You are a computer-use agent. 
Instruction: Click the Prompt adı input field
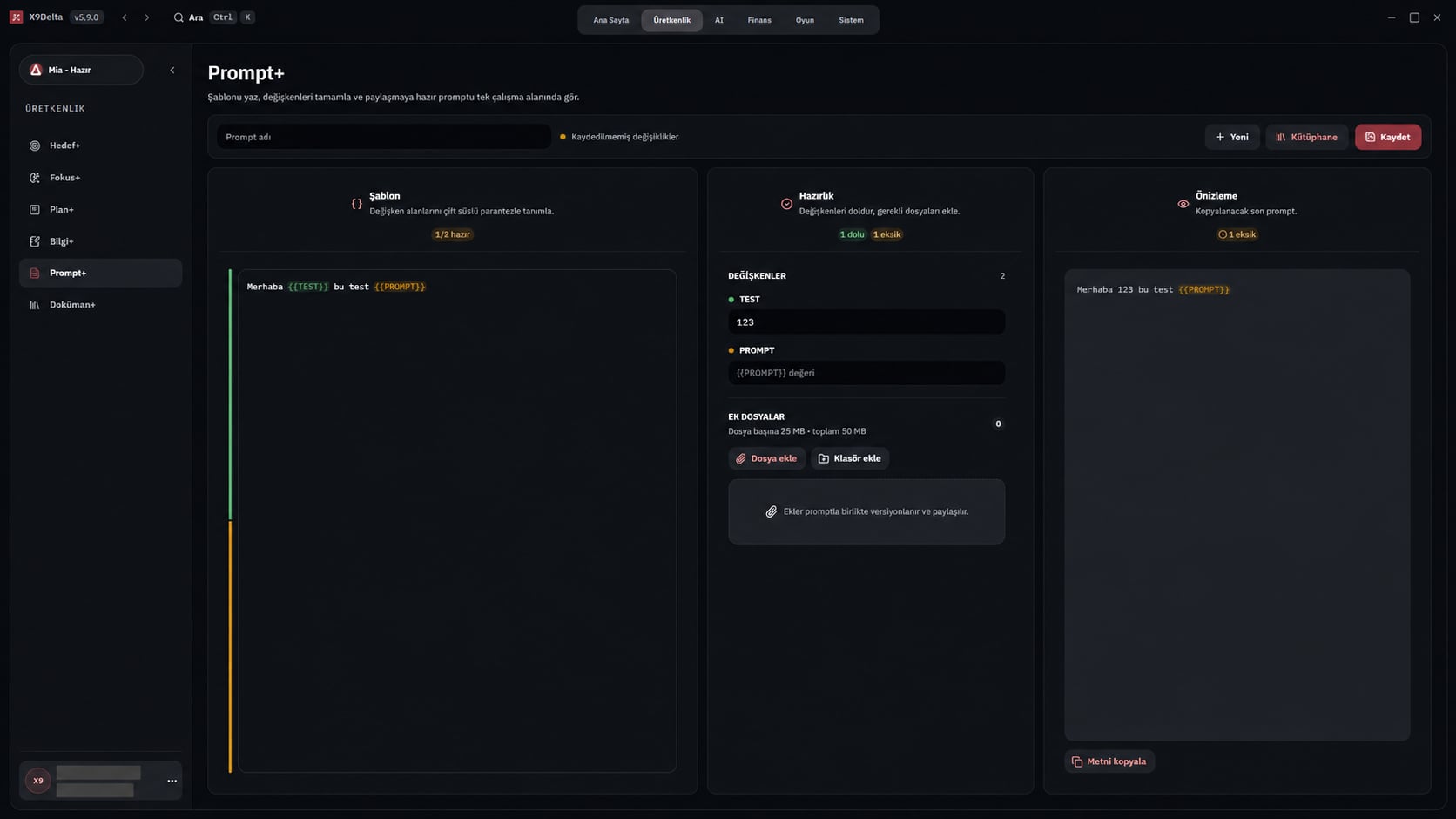[x=383, y=137]
